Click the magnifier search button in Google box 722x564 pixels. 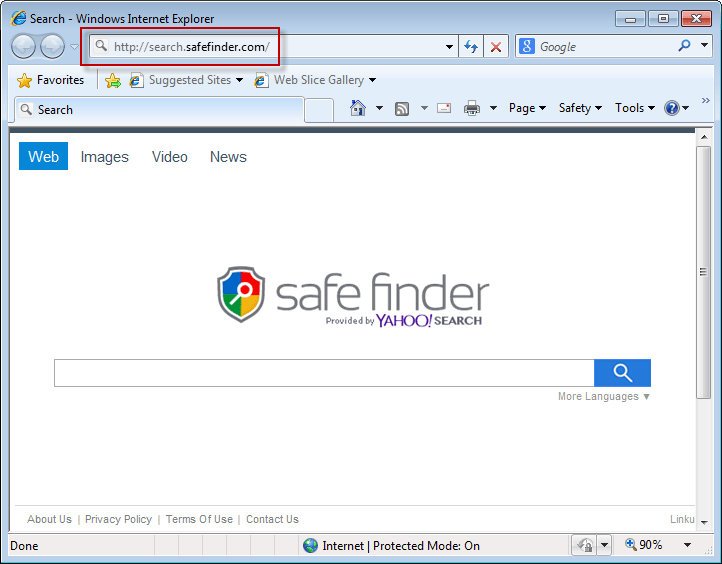point(684,46)
